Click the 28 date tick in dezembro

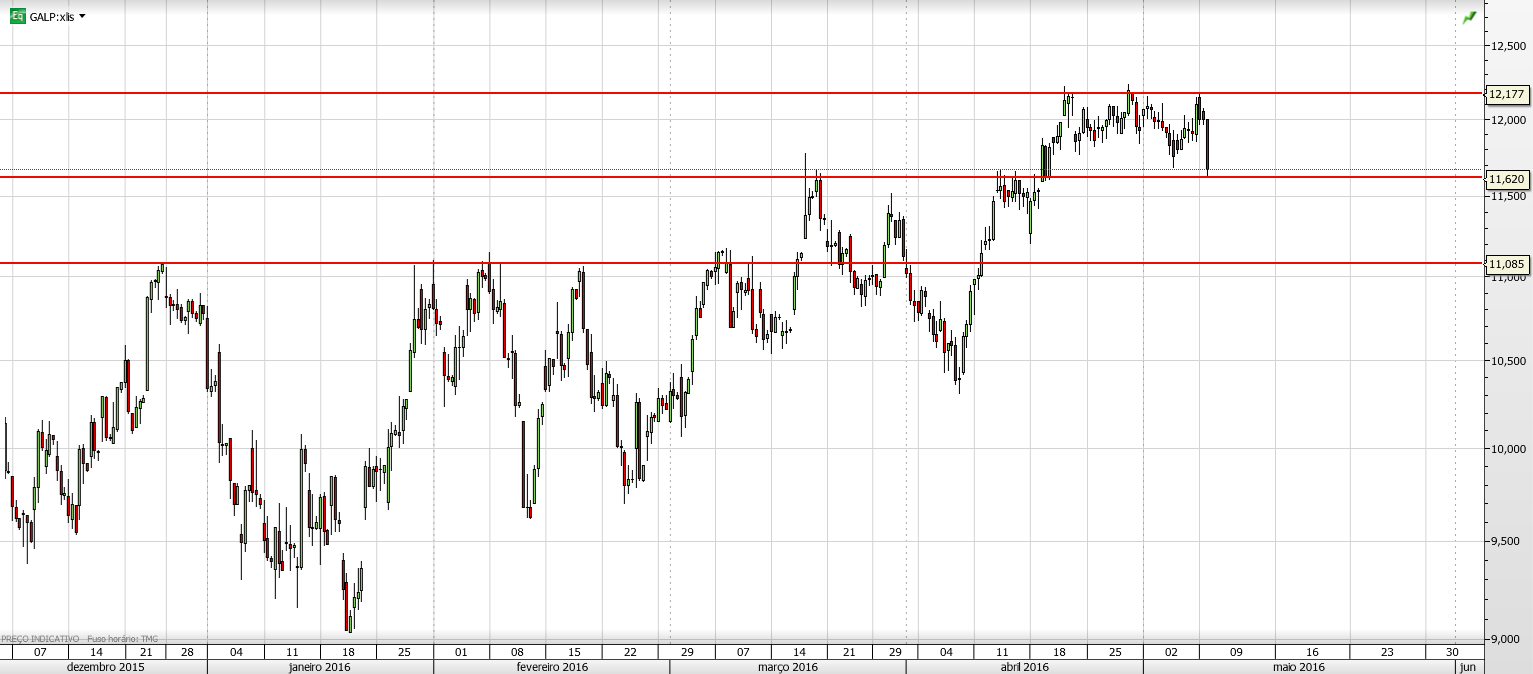click(187, 652)
